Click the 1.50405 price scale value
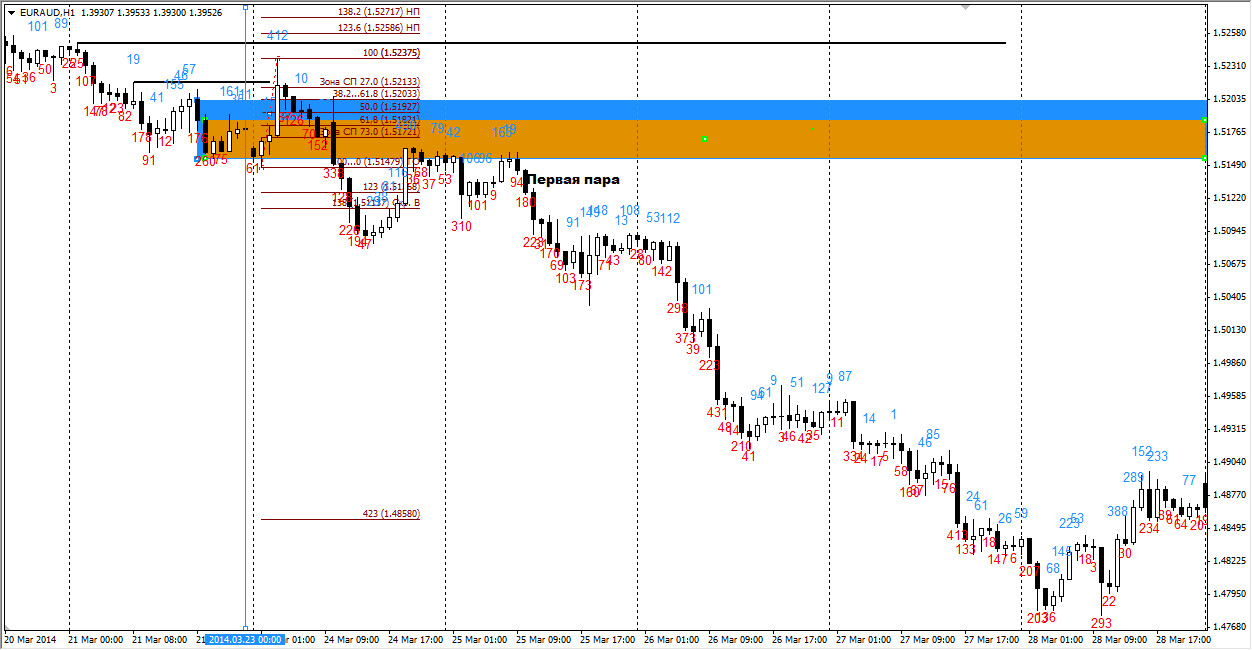1252x650 pixels. pos(1228,296)
